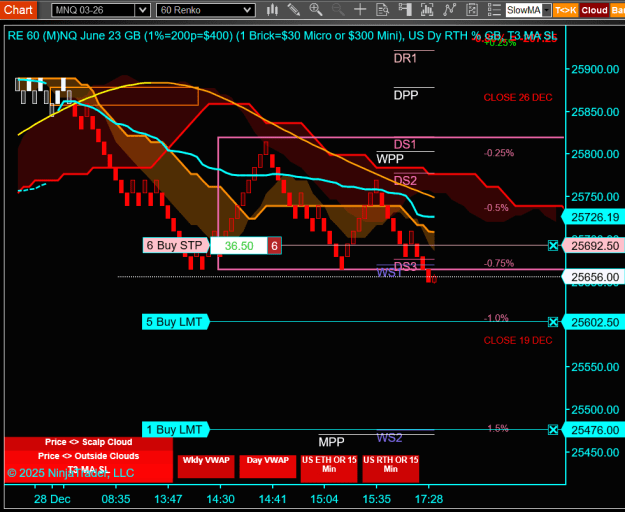Click the 36.50 order value field
Image resolution: width=625 pixels, height=512 pixels.
pyautogui.click(x=239, y=246)
